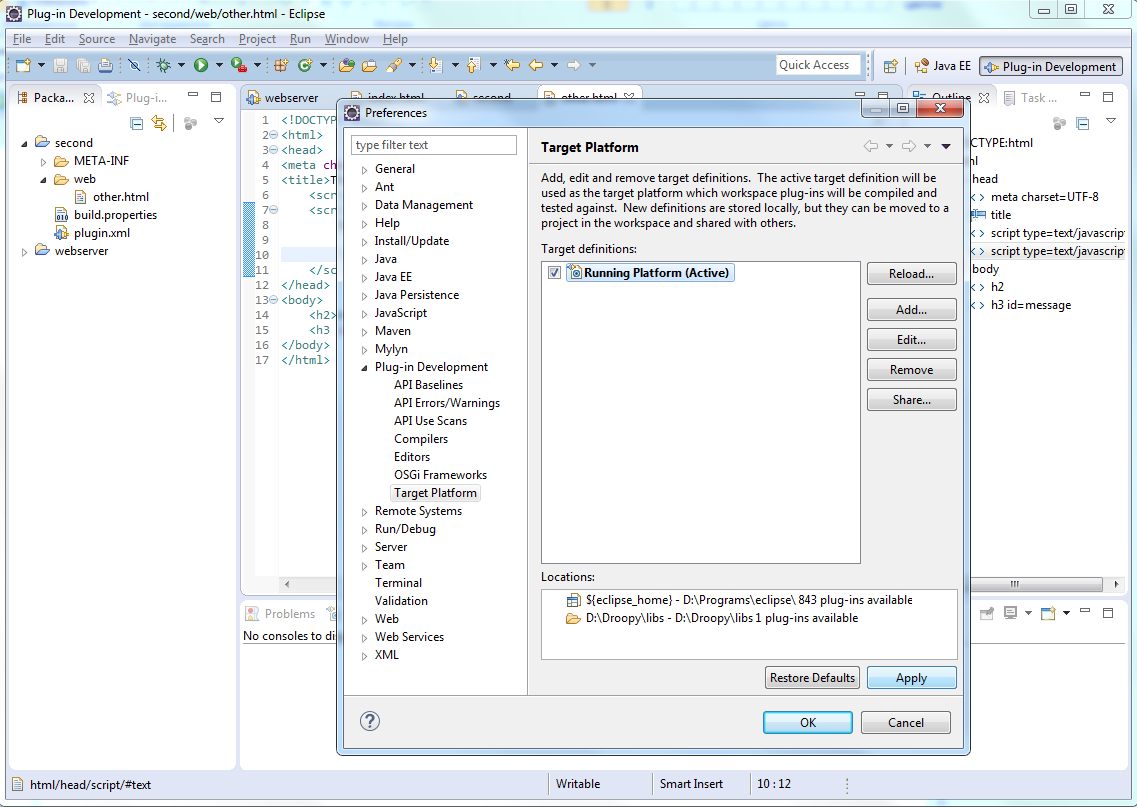Switch to the Java EE perspective

(942, 66)
